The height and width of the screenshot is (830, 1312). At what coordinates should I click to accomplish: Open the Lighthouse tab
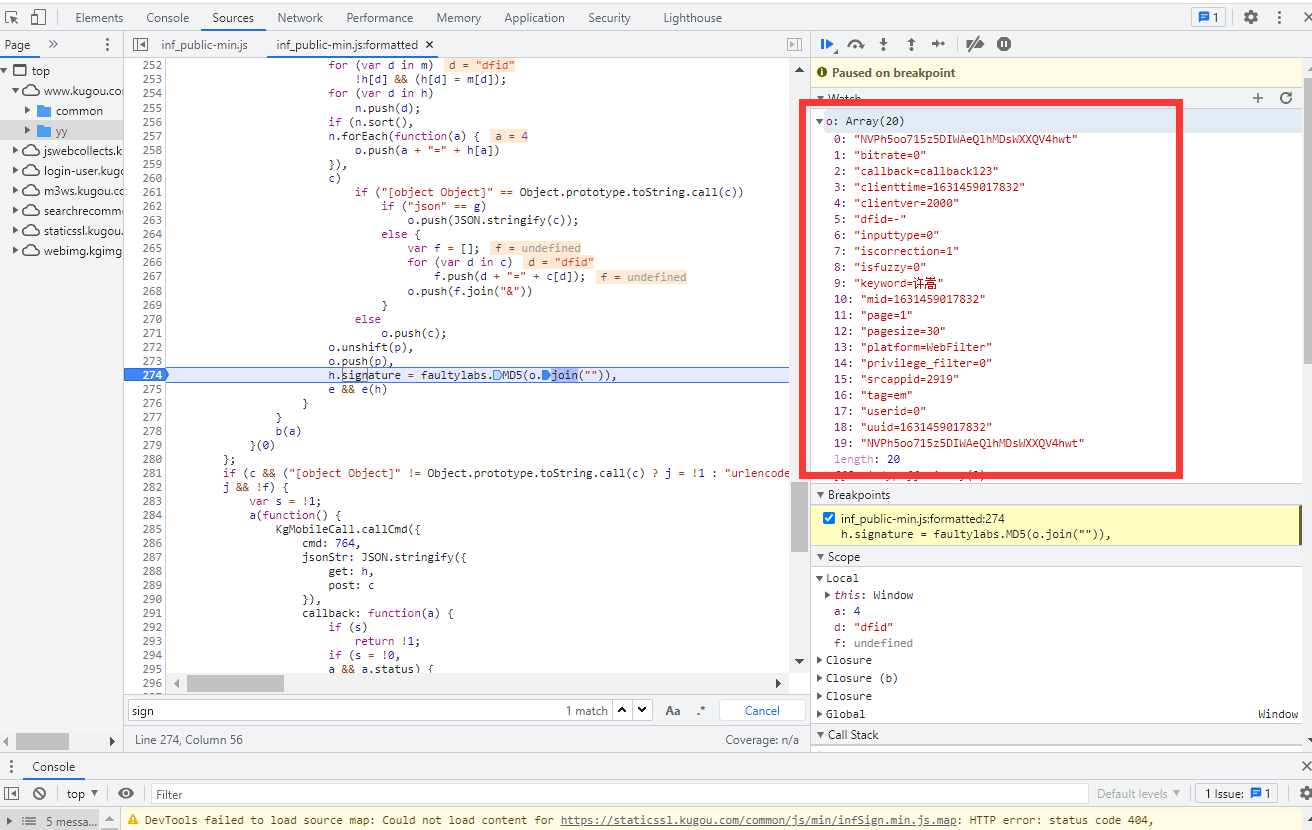[692, 17]
